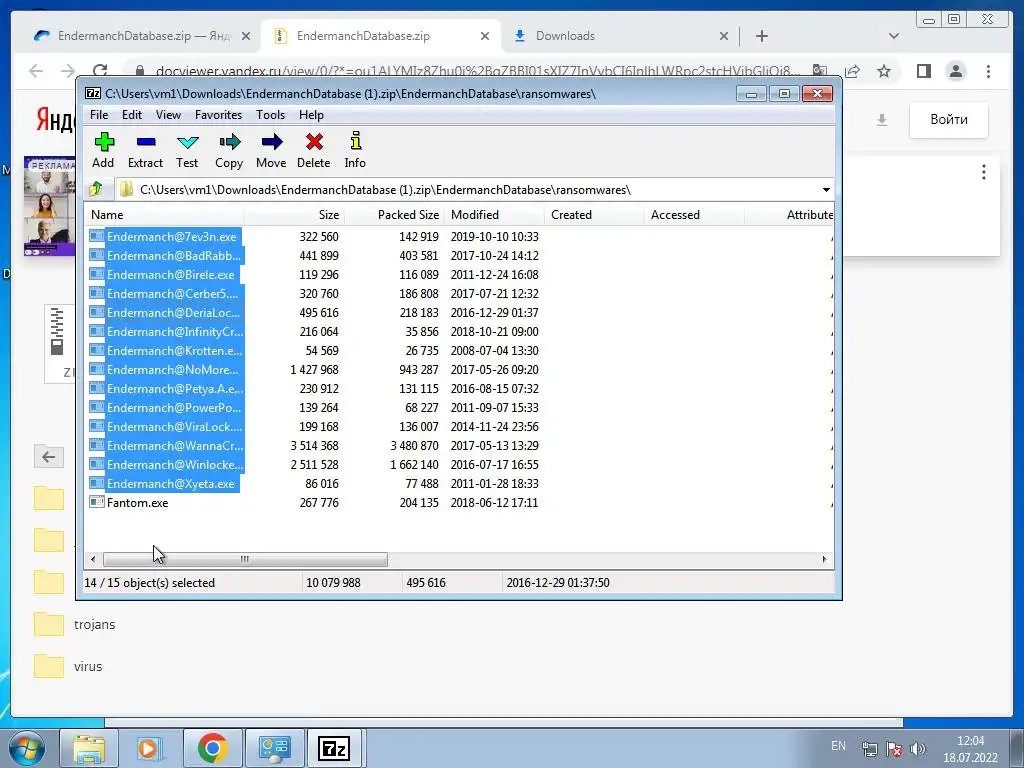1024x768 pixels.
Task: Click the volume icon in system tray
Action: (x=918, y=749)
